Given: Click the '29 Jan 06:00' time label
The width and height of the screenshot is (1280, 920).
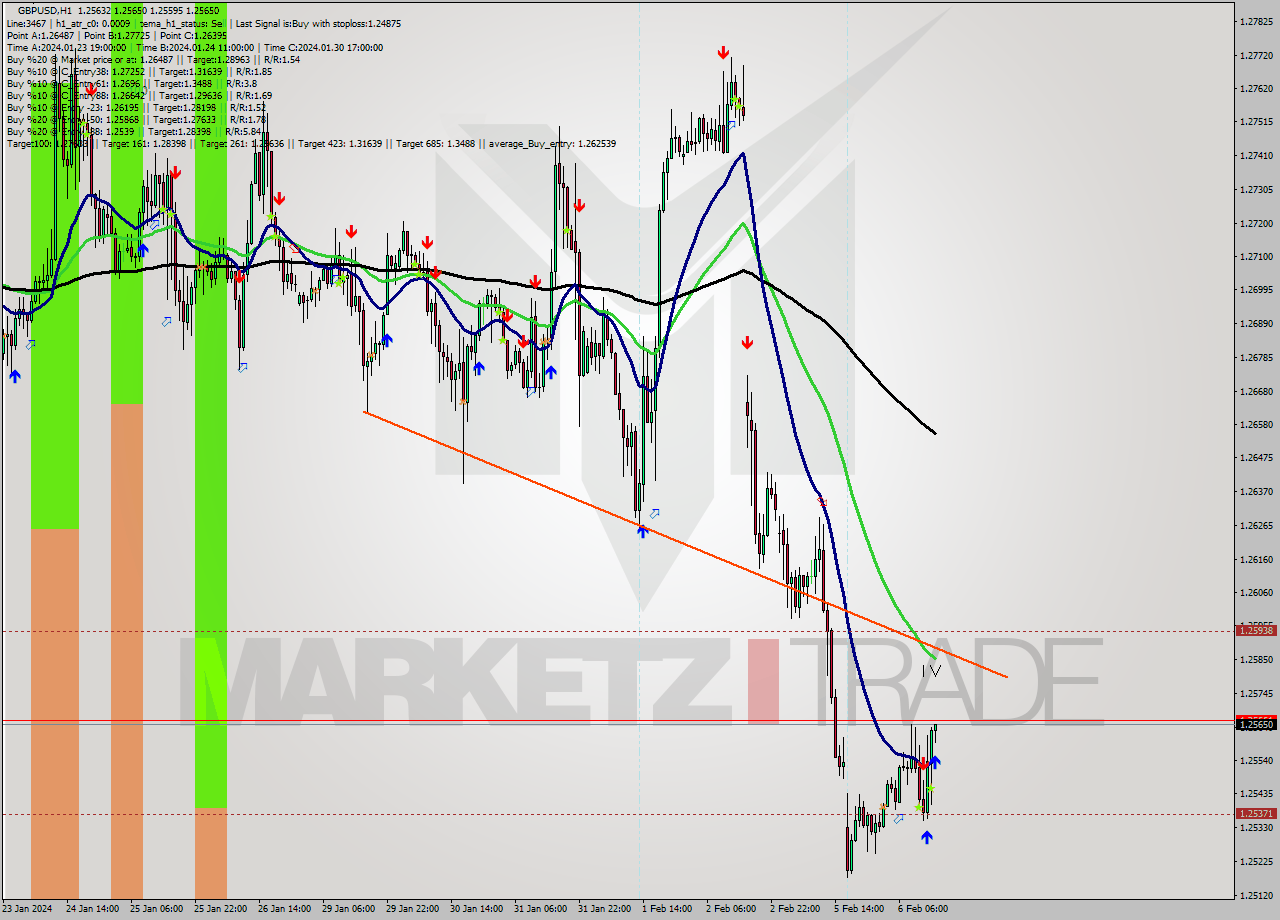Looking at the screenshot, I should 349,908.
